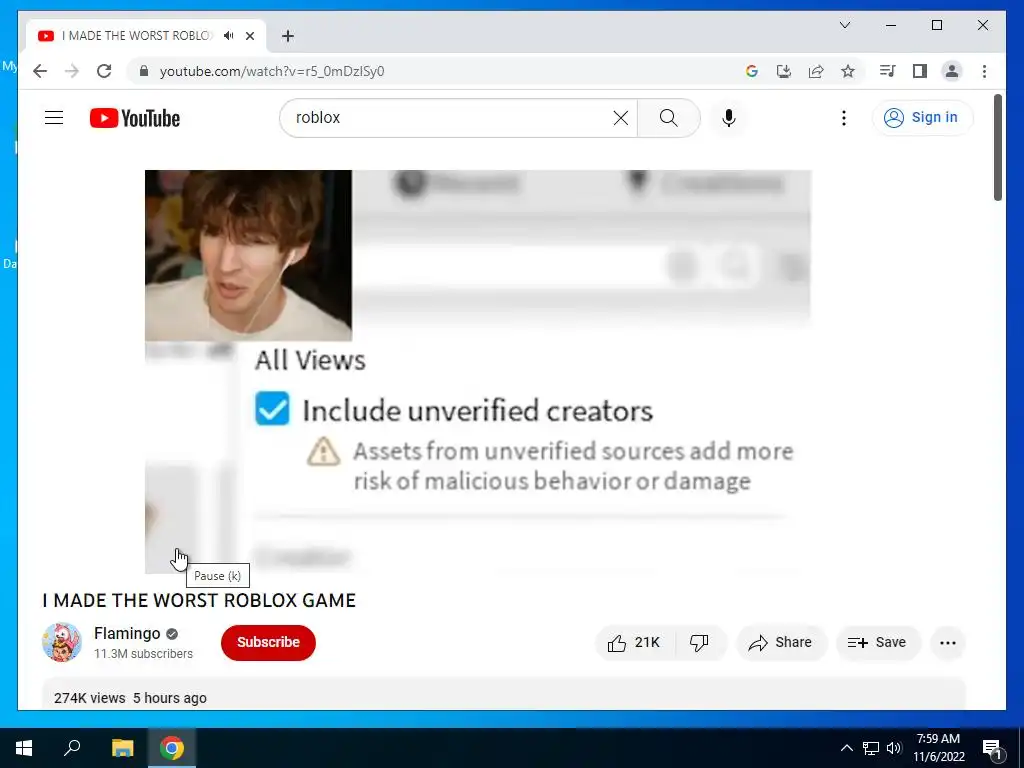The width and height of the screenshot is (1024, 768).
Task: Bookmark this tab with the star icon
Action: [848, 71]
